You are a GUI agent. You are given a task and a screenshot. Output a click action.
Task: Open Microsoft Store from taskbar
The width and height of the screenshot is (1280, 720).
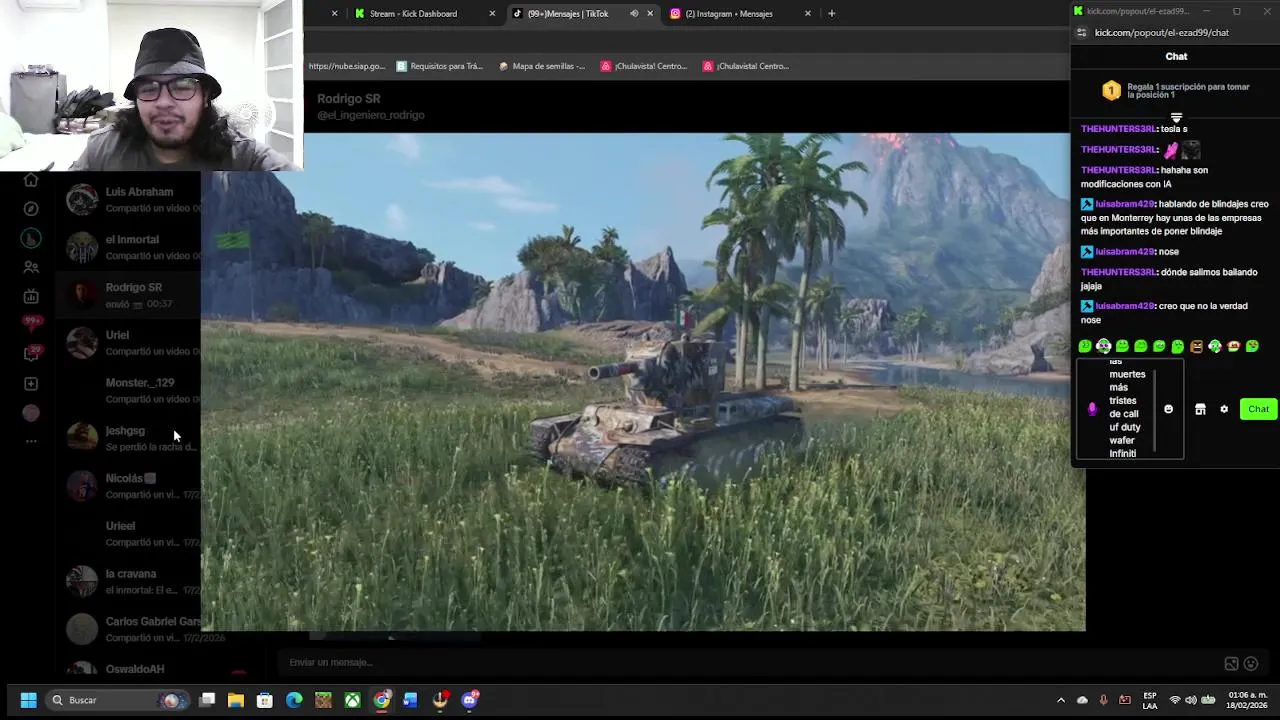(x=265, y=700)
